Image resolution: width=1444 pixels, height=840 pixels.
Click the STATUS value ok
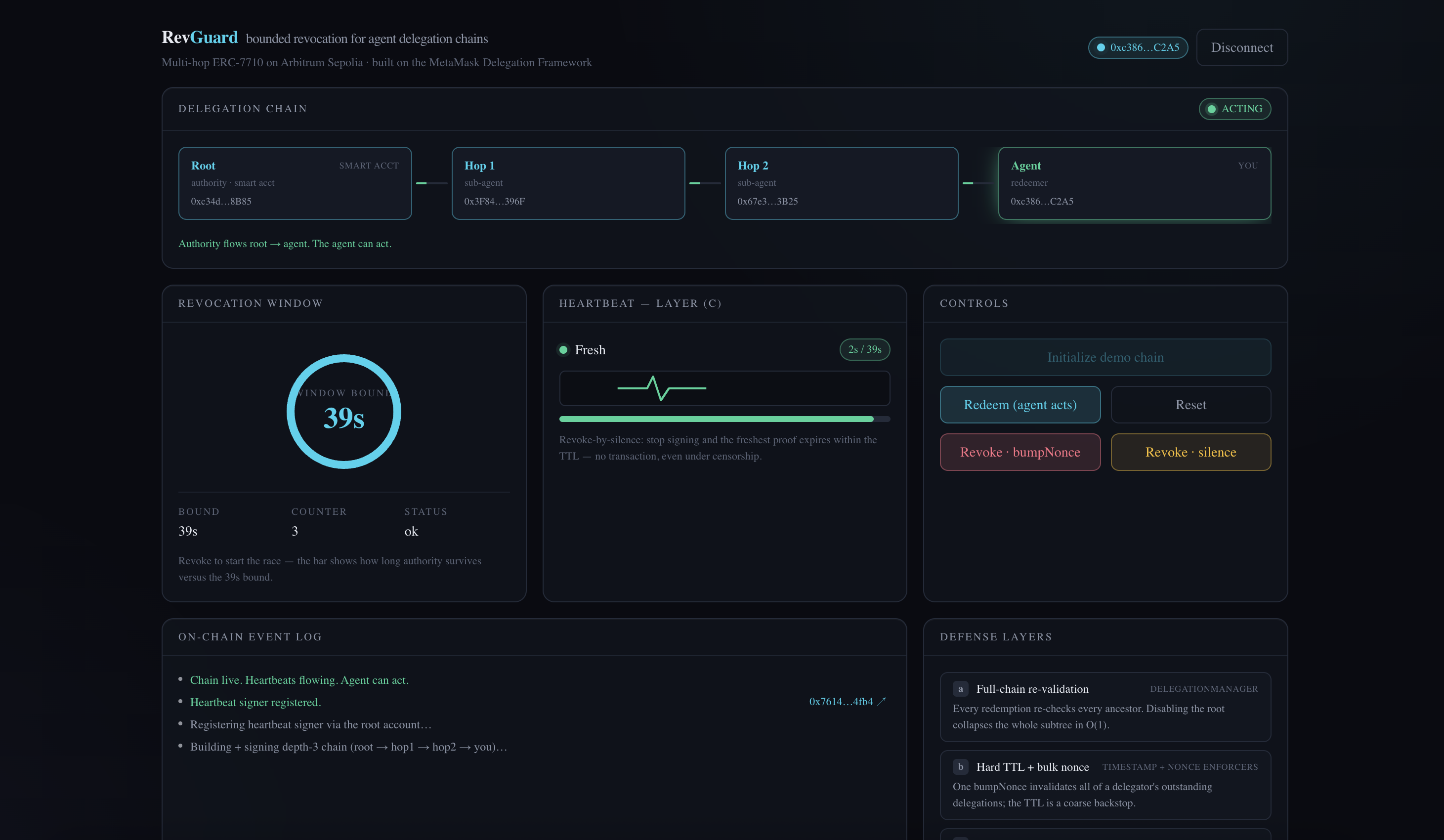coord(412,531)
